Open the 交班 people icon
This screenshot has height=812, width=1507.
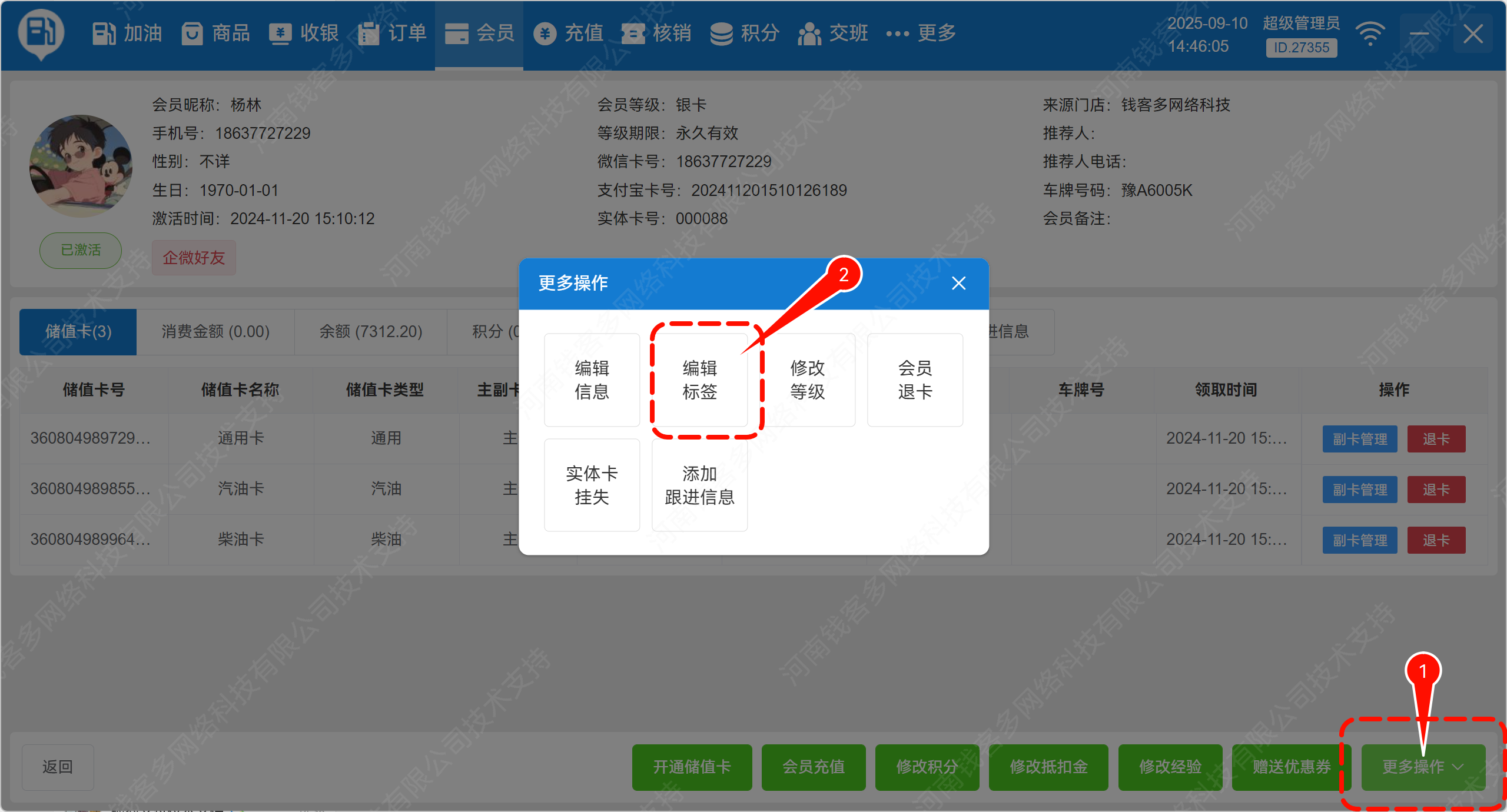click(x=809, y=34)
